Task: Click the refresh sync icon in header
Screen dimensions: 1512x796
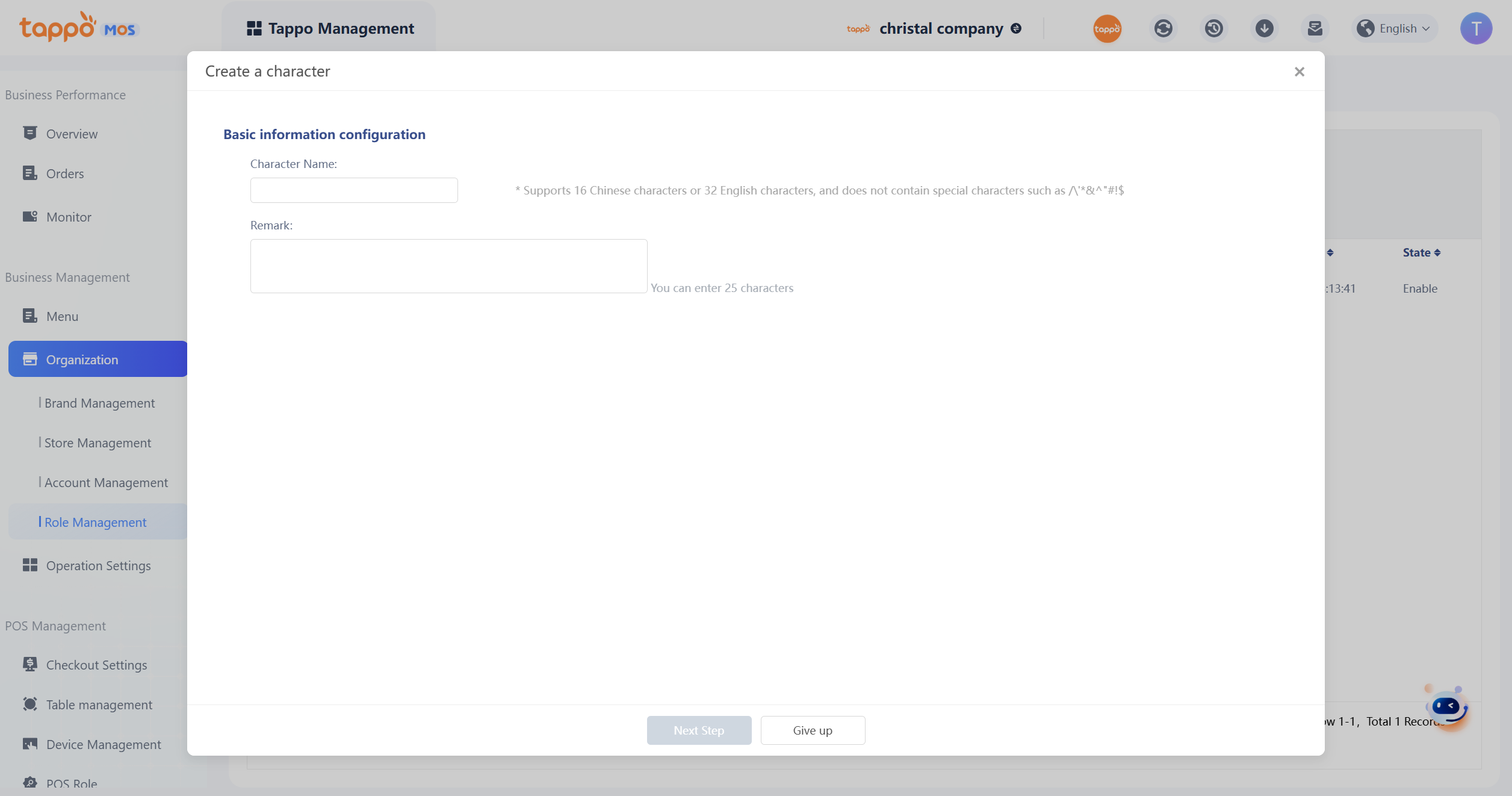Action: [1163, 28]
